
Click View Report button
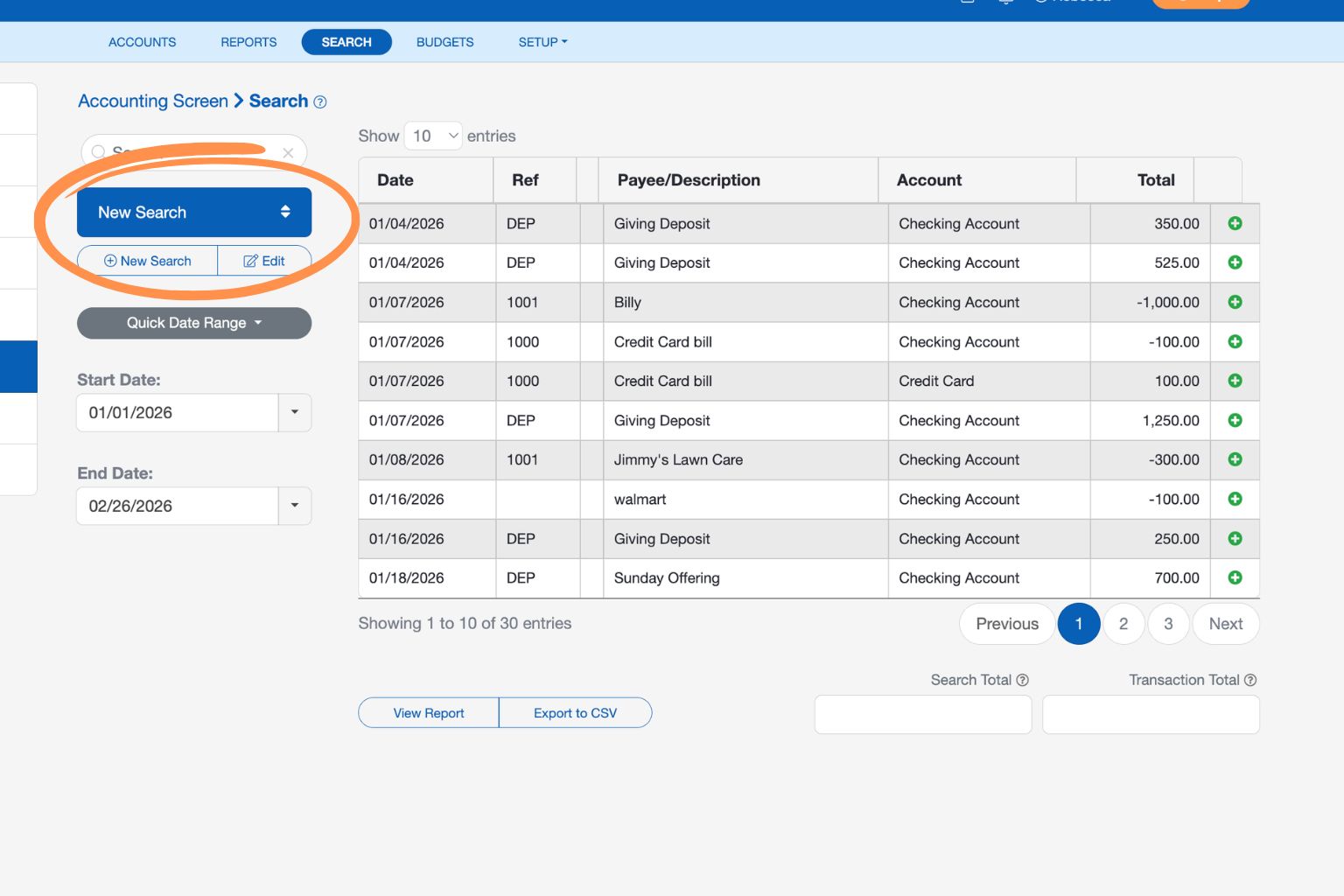click(429, 713)
